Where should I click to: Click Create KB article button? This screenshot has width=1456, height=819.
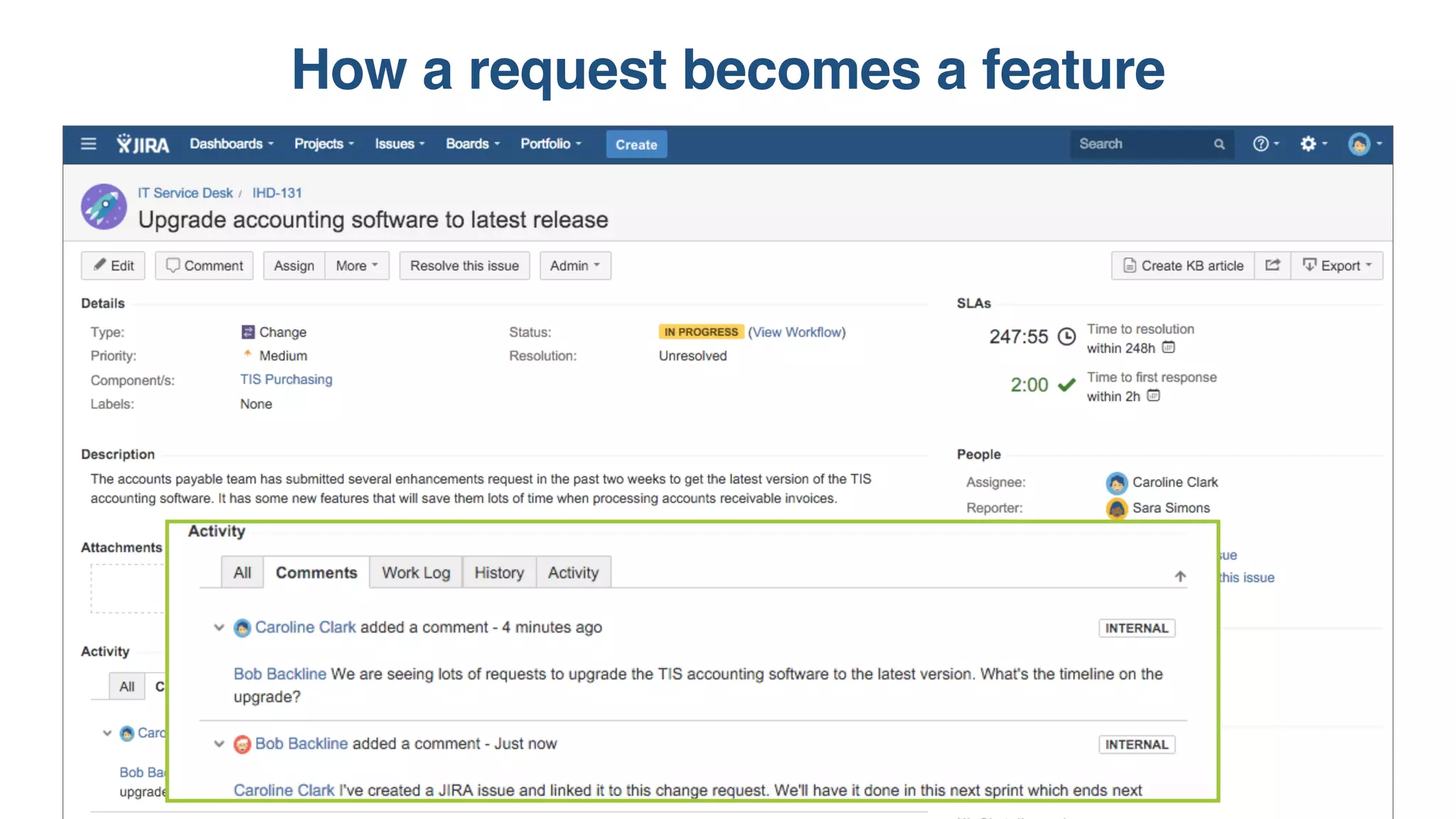pos(1183,265)
